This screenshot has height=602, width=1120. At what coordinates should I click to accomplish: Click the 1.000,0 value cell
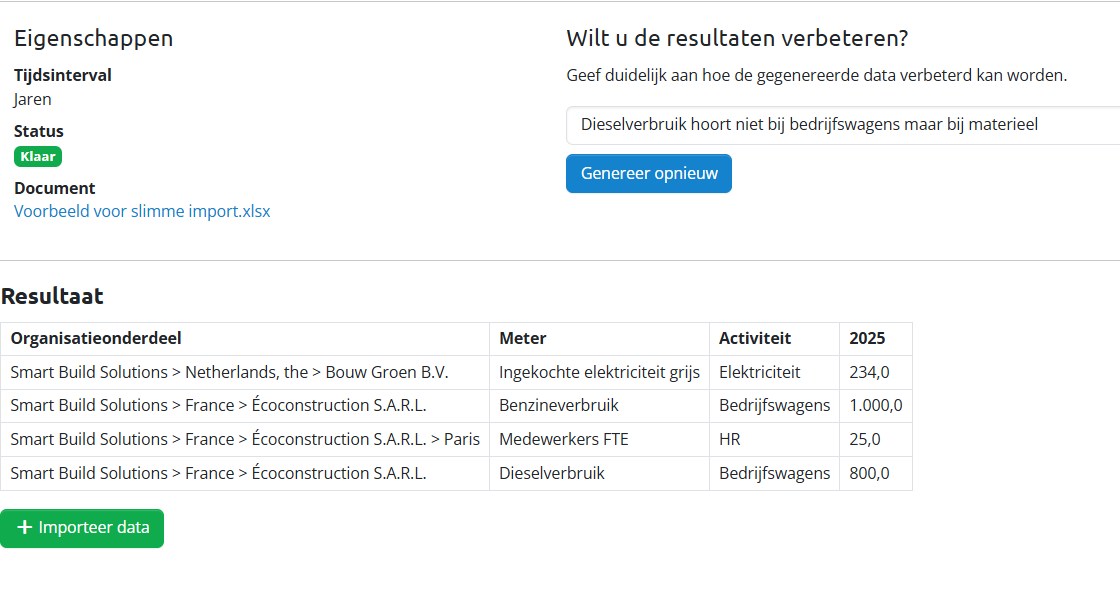[x=875, y=406]
